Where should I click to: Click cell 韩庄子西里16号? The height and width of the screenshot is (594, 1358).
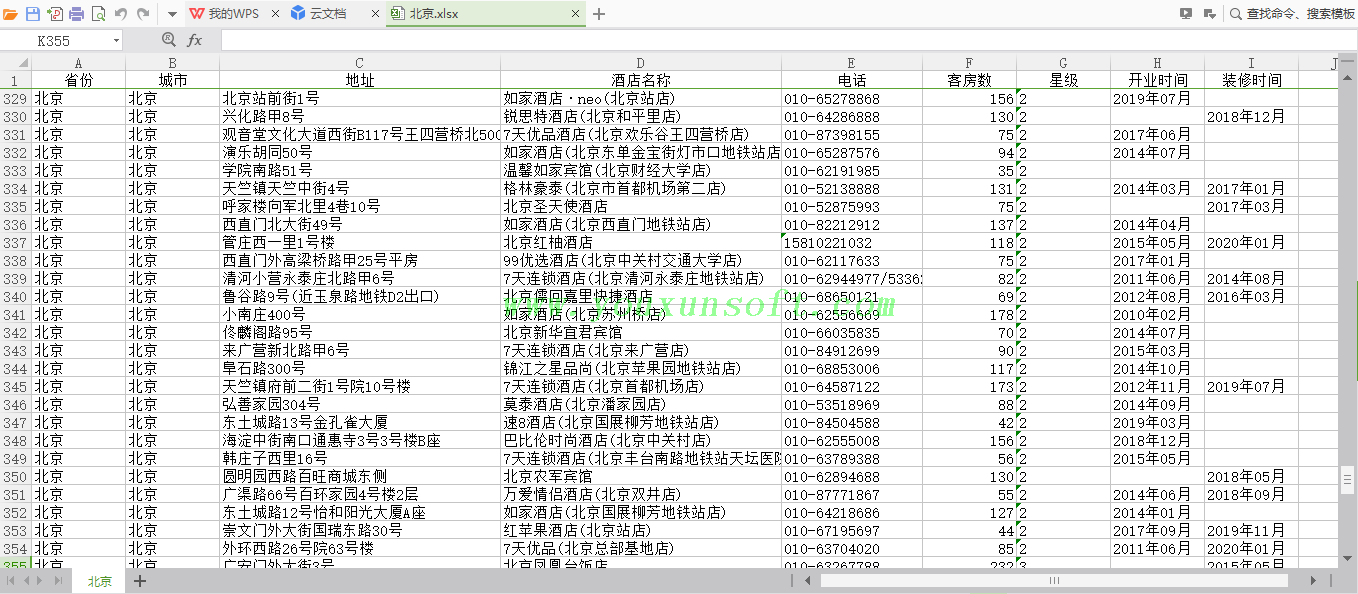[x=360, y=459]
